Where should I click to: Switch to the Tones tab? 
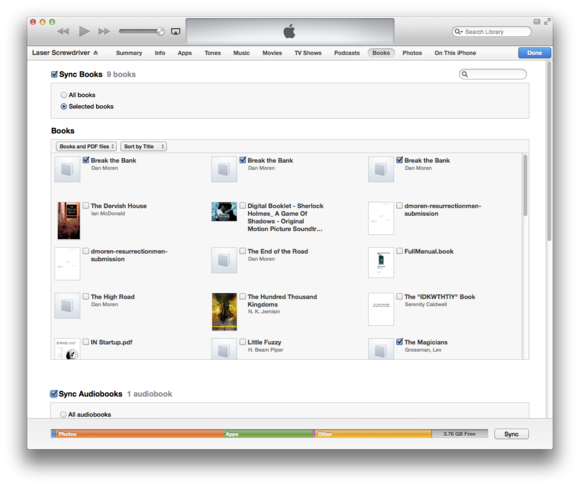(x=213, y=53)
